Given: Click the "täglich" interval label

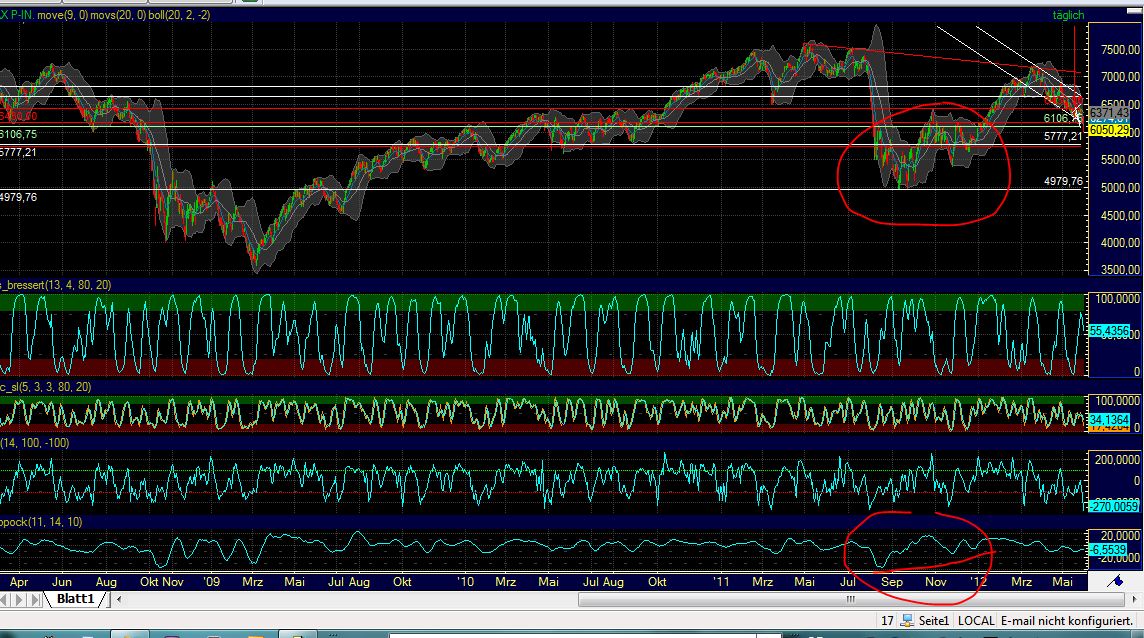Looking at the screenshot, I should tap(1068, 15).
